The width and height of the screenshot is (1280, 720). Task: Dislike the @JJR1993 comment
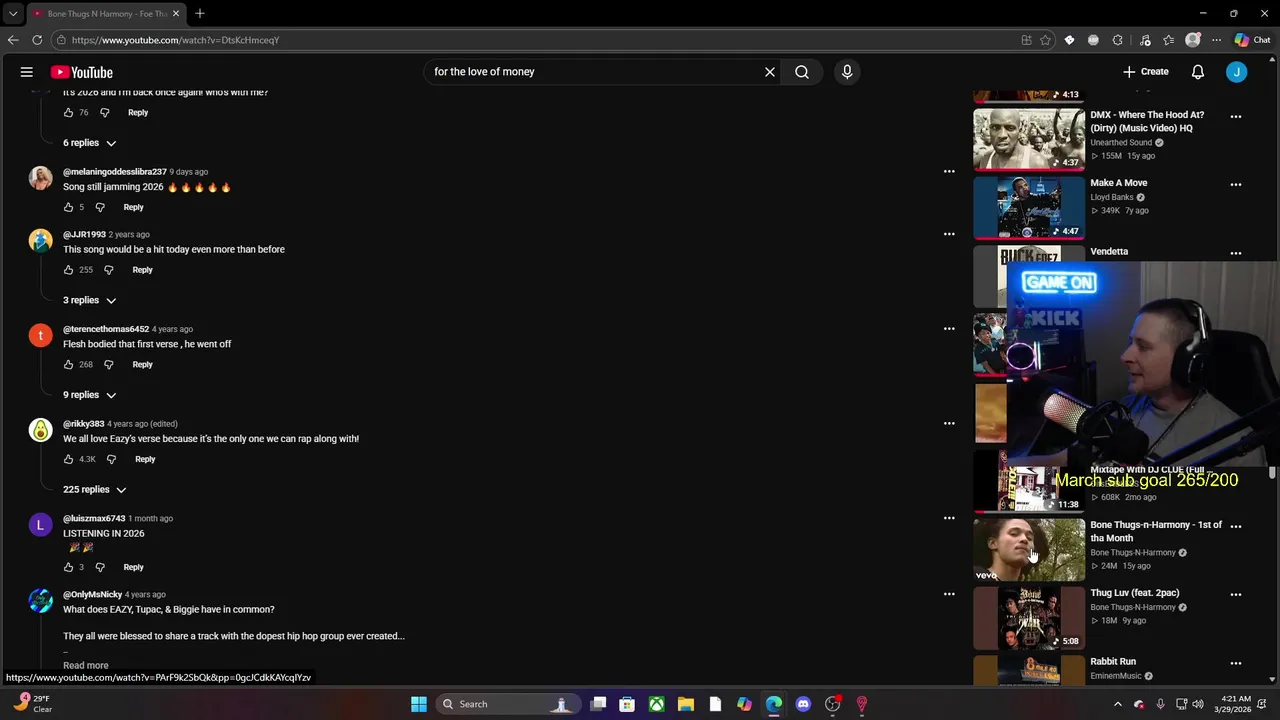(x=109, y=270)
